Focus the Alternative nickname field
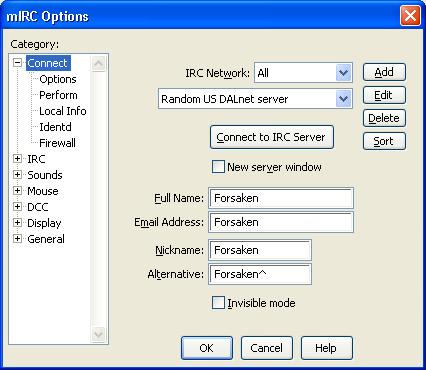 260,274
